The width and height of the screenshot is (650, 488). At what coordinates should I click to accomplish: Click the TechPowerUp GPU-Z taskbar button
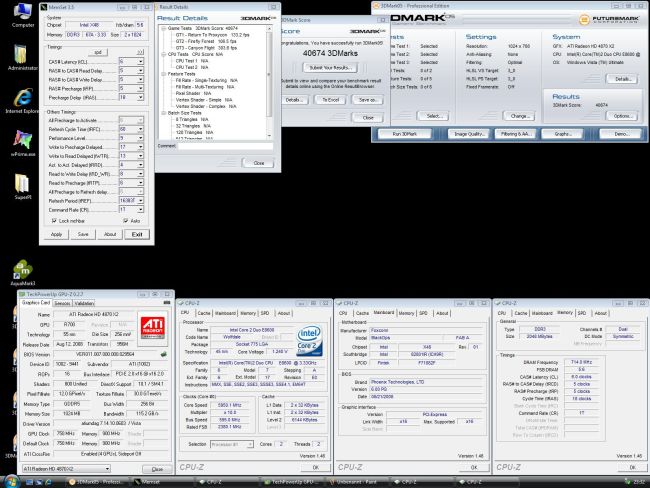(293, 482)
